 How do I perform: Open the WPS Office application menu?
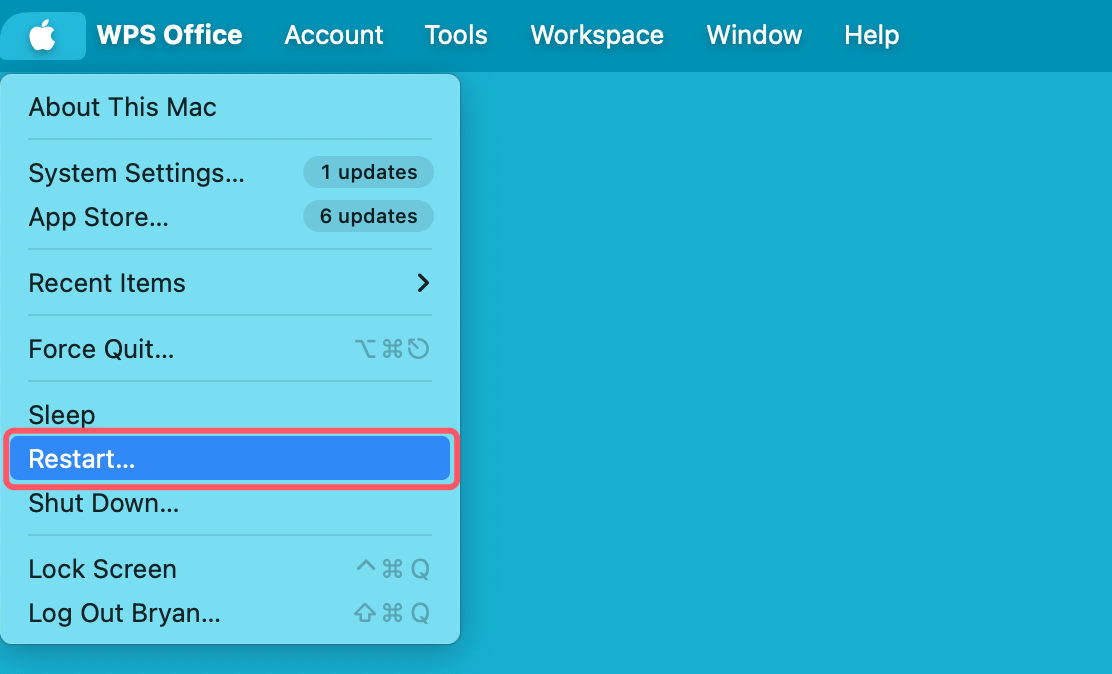pyautogui.click(x=169, y=36)
